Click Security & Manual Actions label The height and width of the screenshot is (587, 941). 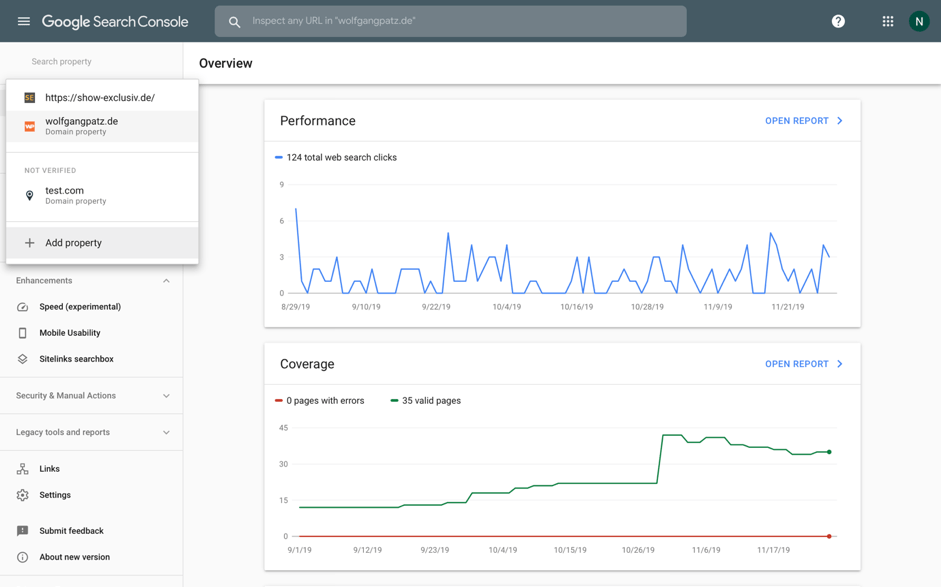coord(66,396)
